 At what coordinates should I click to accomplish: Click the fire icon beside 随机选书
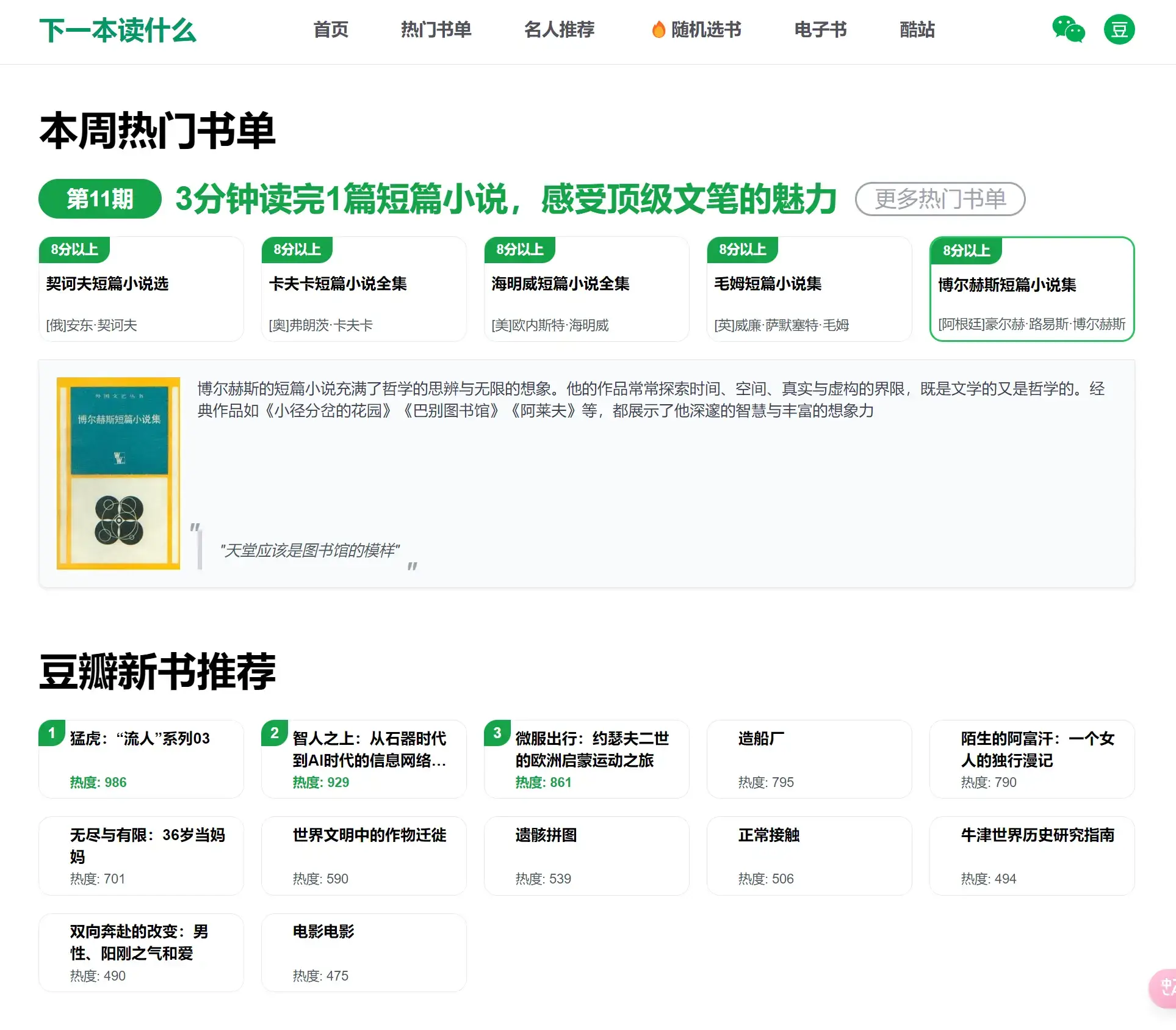[x=657, y=29]
